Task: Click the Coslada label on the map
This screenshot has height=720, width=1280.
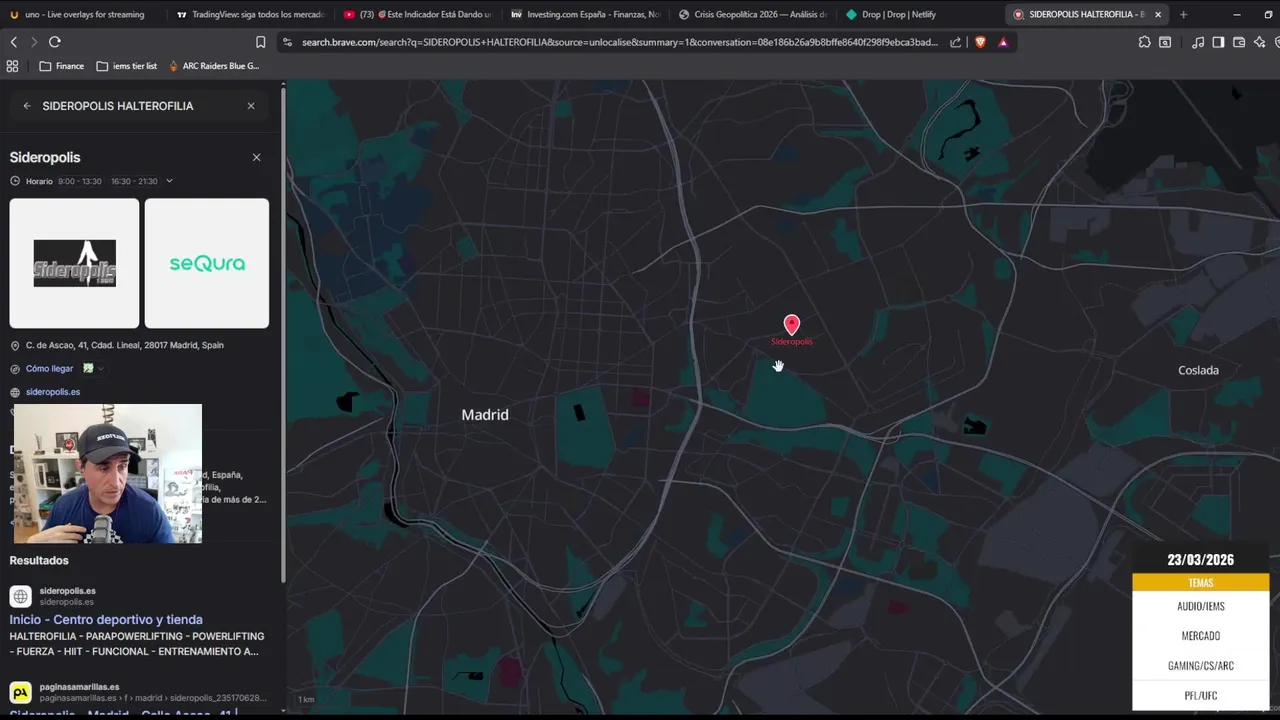Action: click(x=1198, y=370)
